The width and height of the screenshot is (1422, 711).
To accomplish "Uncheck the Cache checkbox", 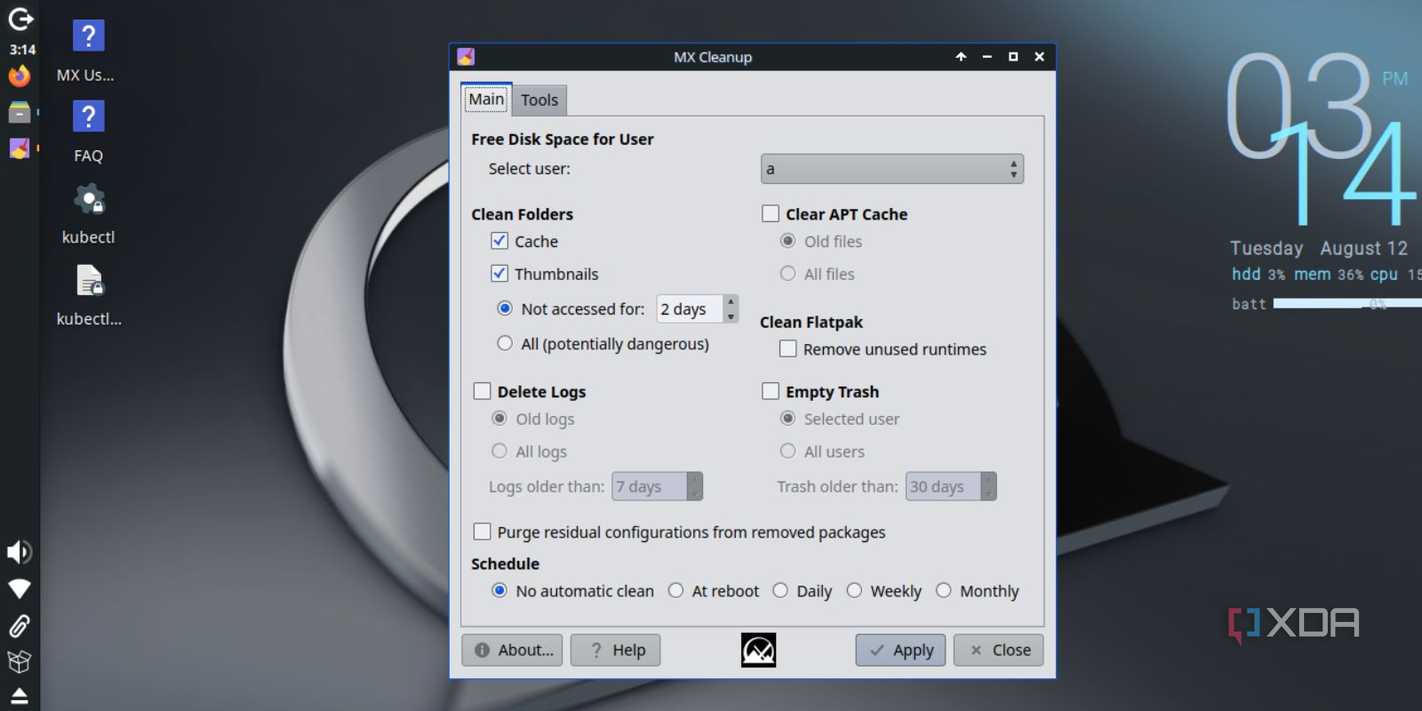I will point(499,241).
